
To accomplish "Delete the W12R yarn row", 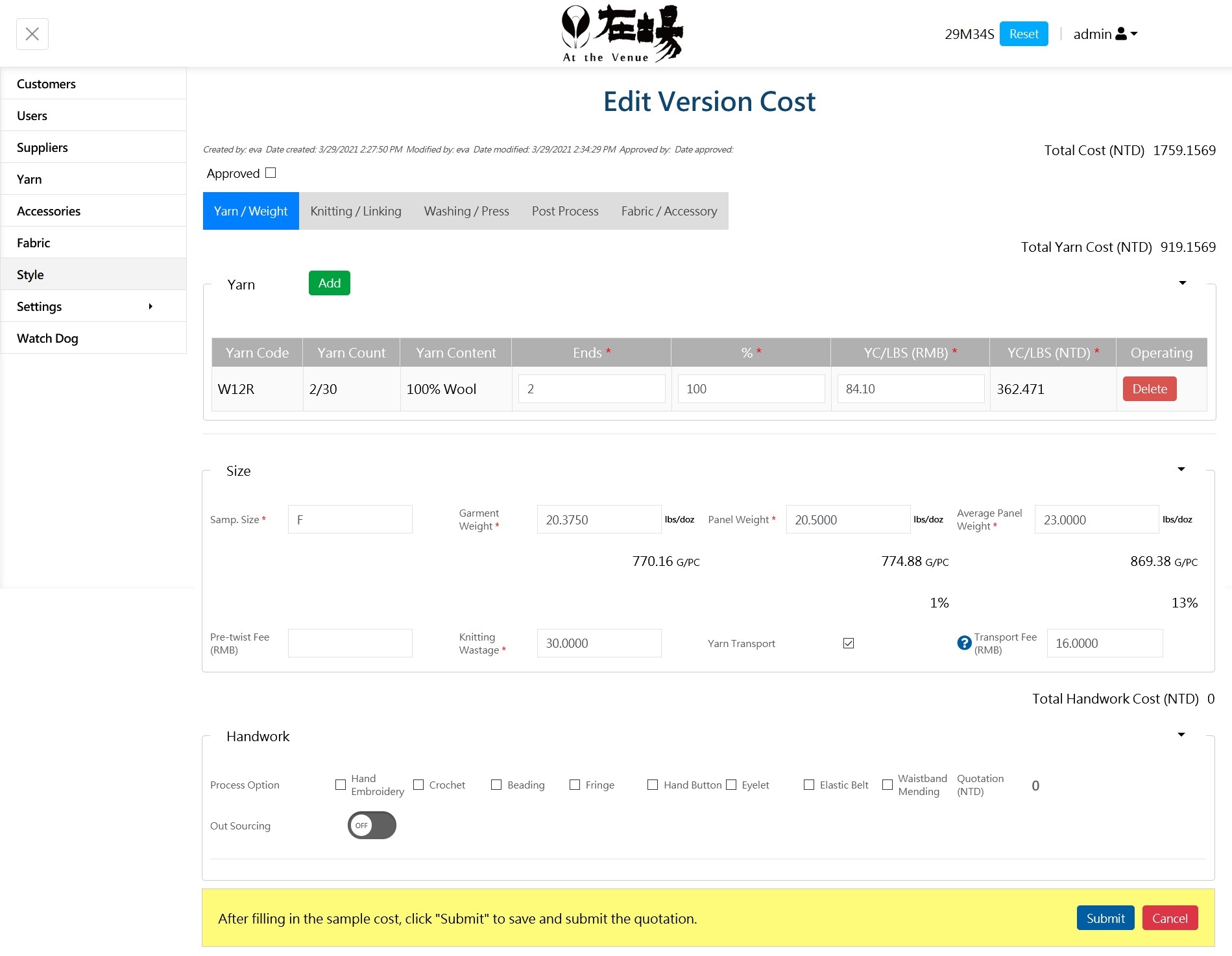I will [x=1149, y=389].
